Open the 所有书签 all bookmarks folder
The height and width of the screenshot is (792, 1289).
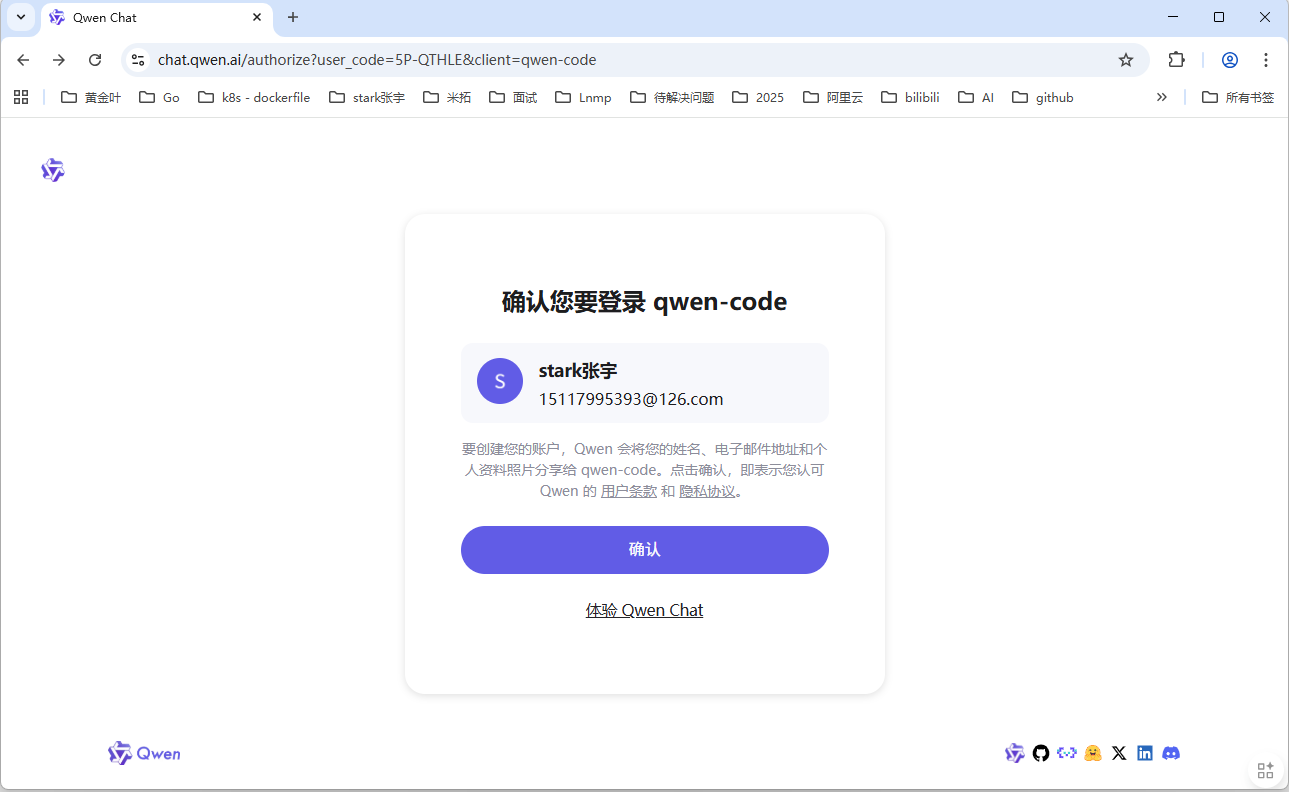tap(1238, 97)
